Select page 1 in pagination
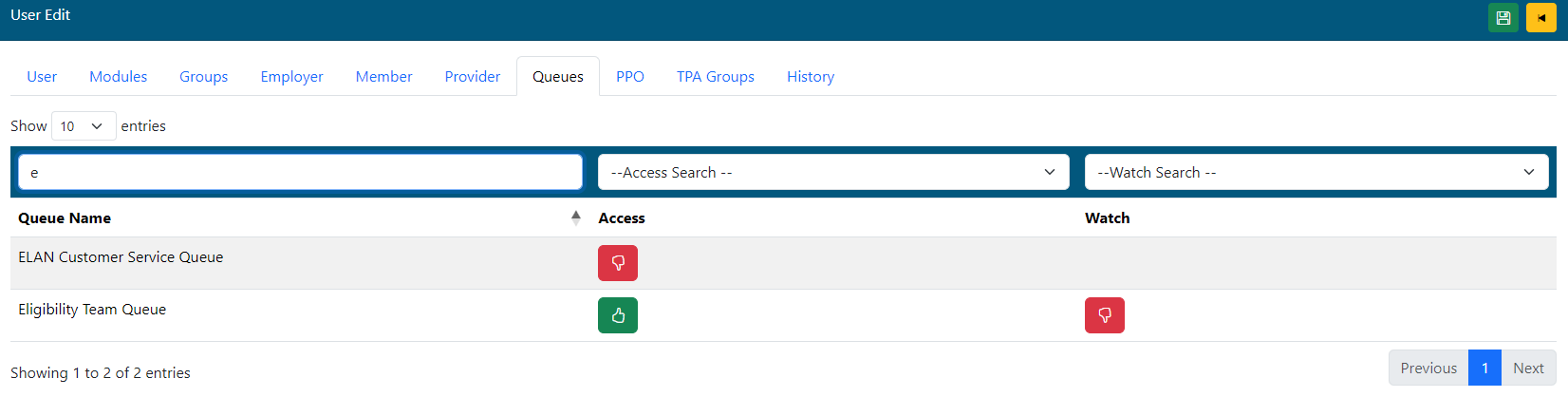This screenshot has width=1568, height=397. (1484, 369)
